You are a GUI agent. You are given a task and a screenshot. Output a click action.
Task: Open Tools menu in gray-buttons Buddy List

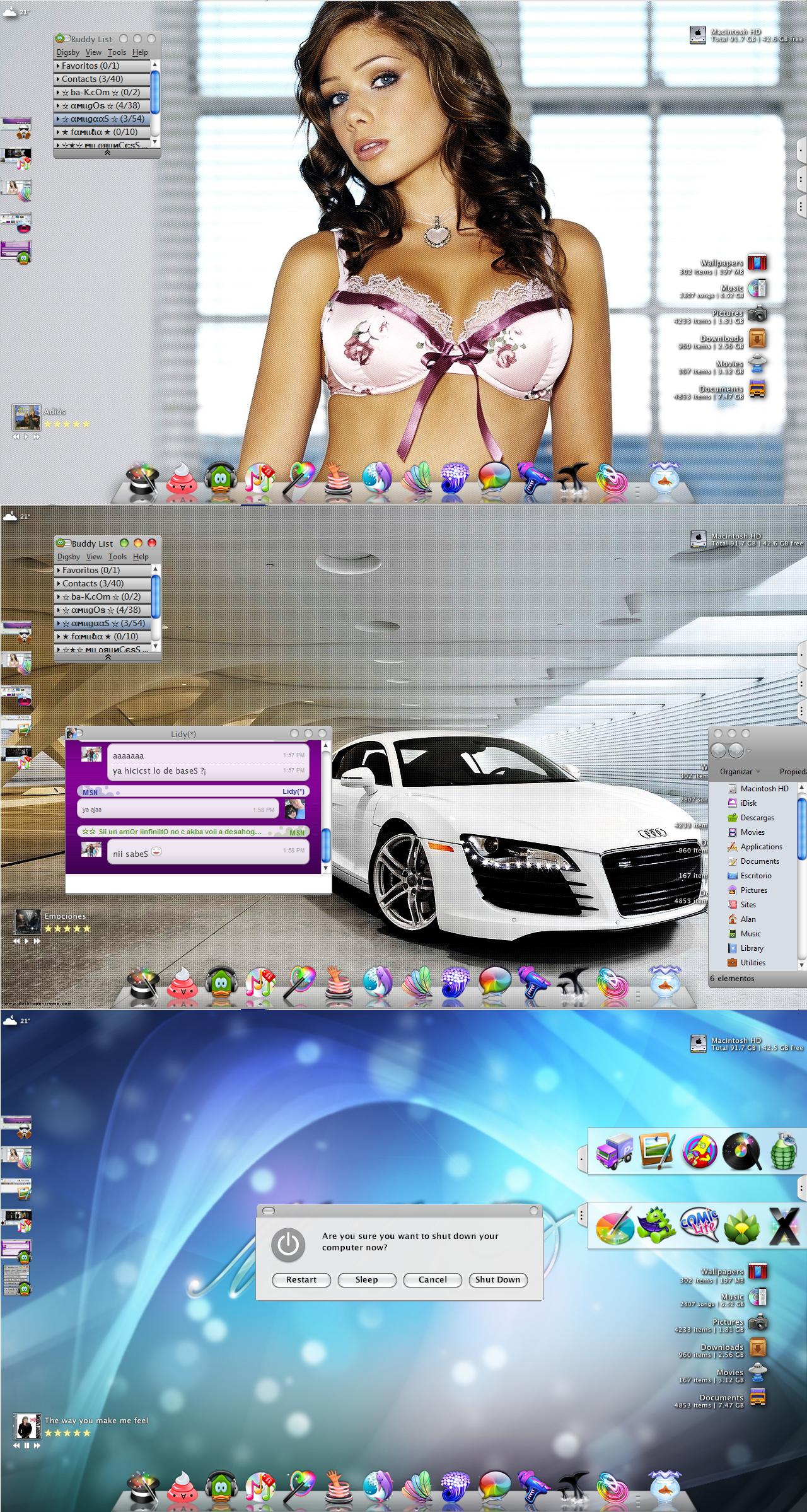(117, 52)
